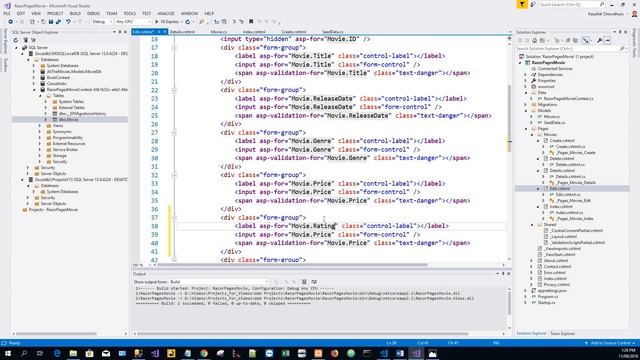Toggle Preview Selected Items in Solution Explorer
Screen dimensions: 640x360
point(608,40)
